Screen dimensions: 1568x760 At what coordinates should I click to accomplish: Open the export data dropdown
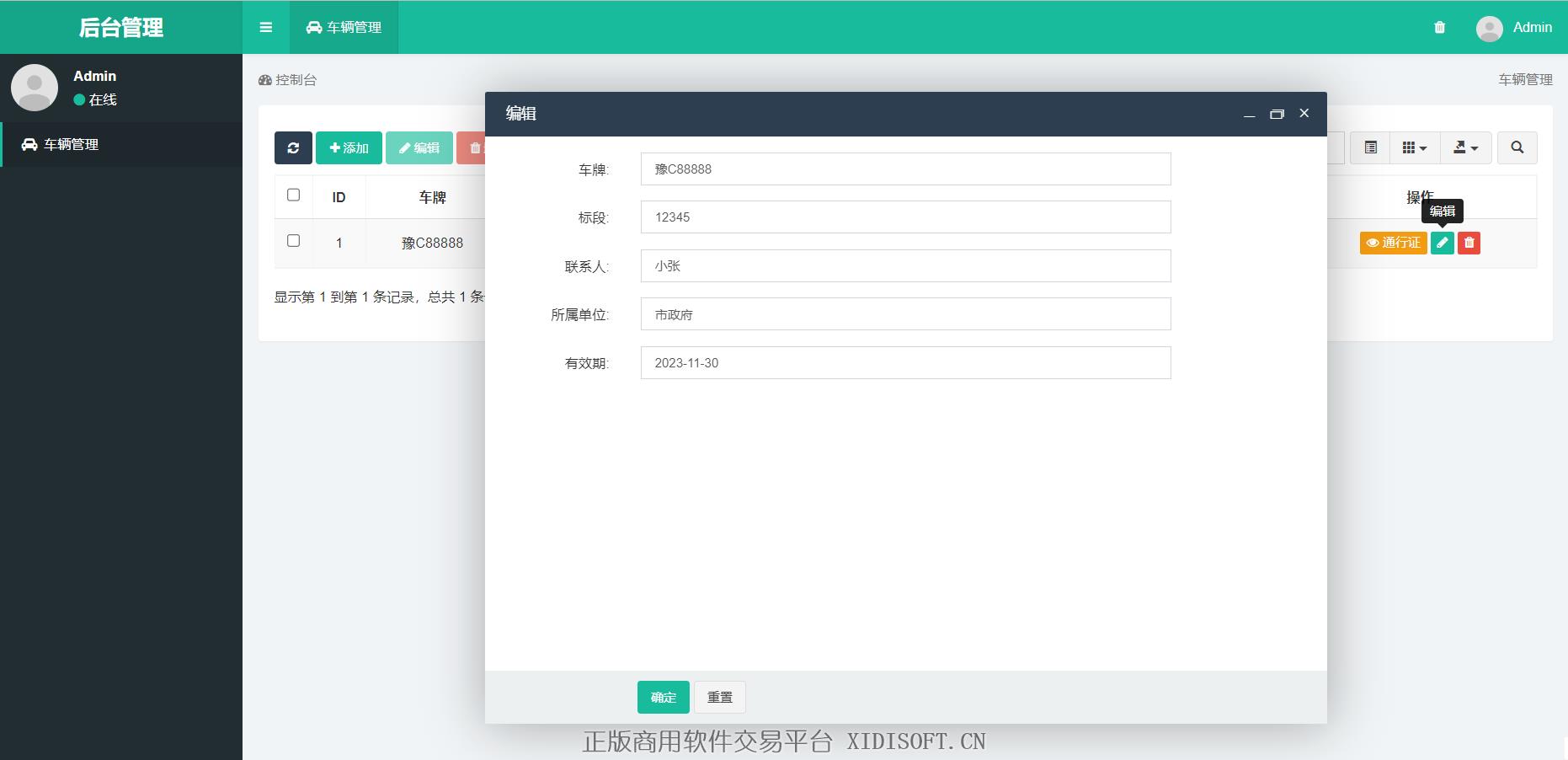1465,148
